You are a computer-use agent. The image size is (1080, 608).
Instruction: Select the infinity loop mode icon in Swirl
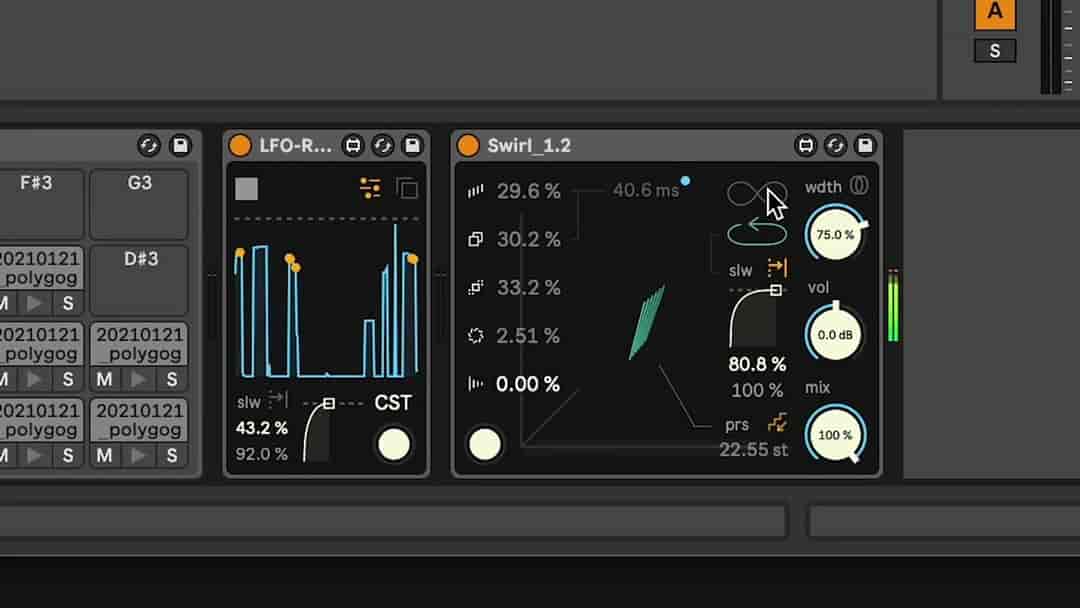click(757, 192)
